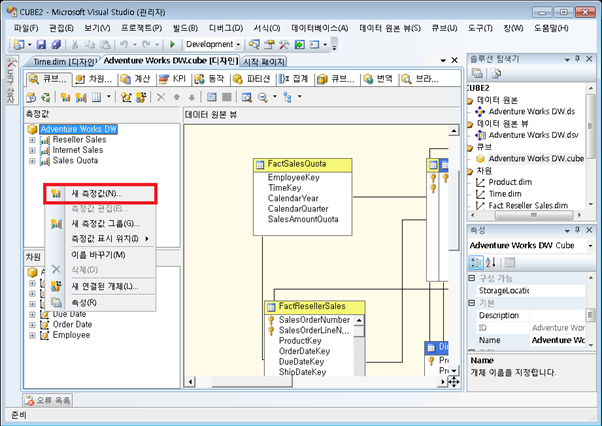
Task: Open the 오류 목록 panel button
Action: [x=48, y=401]
